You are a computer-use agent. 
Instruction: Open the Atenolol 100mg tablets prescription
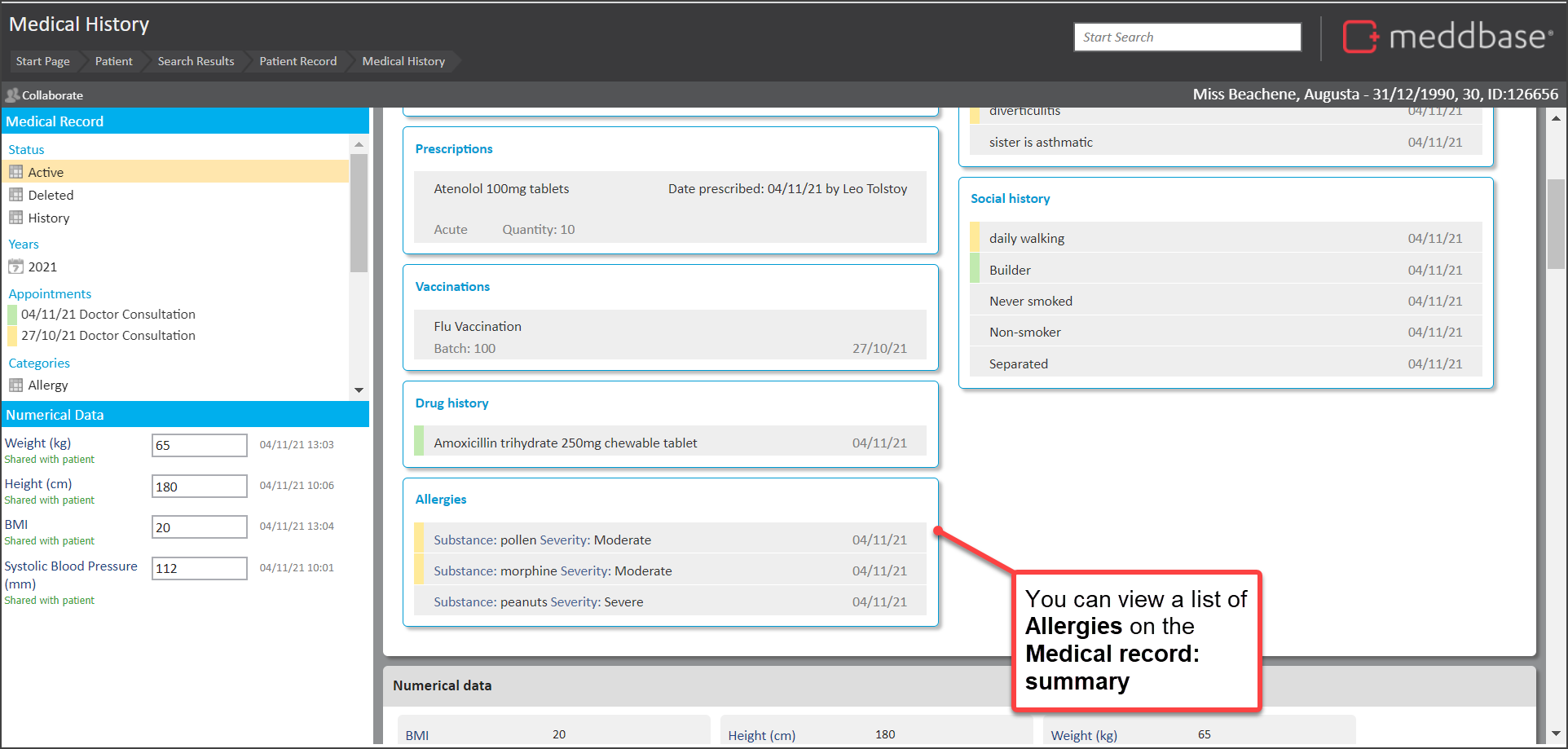(501, 189)
